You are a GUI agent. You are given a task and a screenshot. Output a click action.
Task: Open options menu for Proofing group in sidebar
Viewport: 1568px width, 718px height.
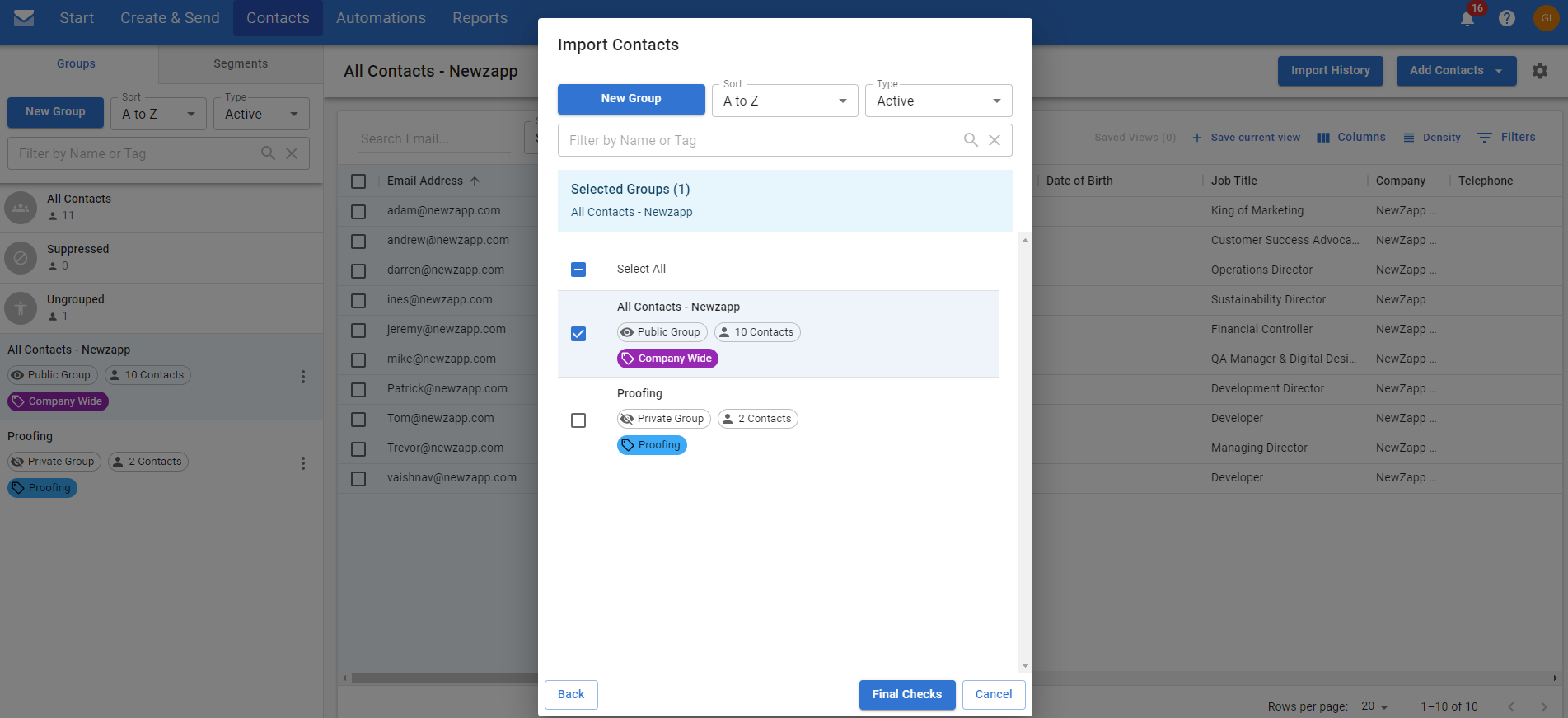[x=303, y=463]
